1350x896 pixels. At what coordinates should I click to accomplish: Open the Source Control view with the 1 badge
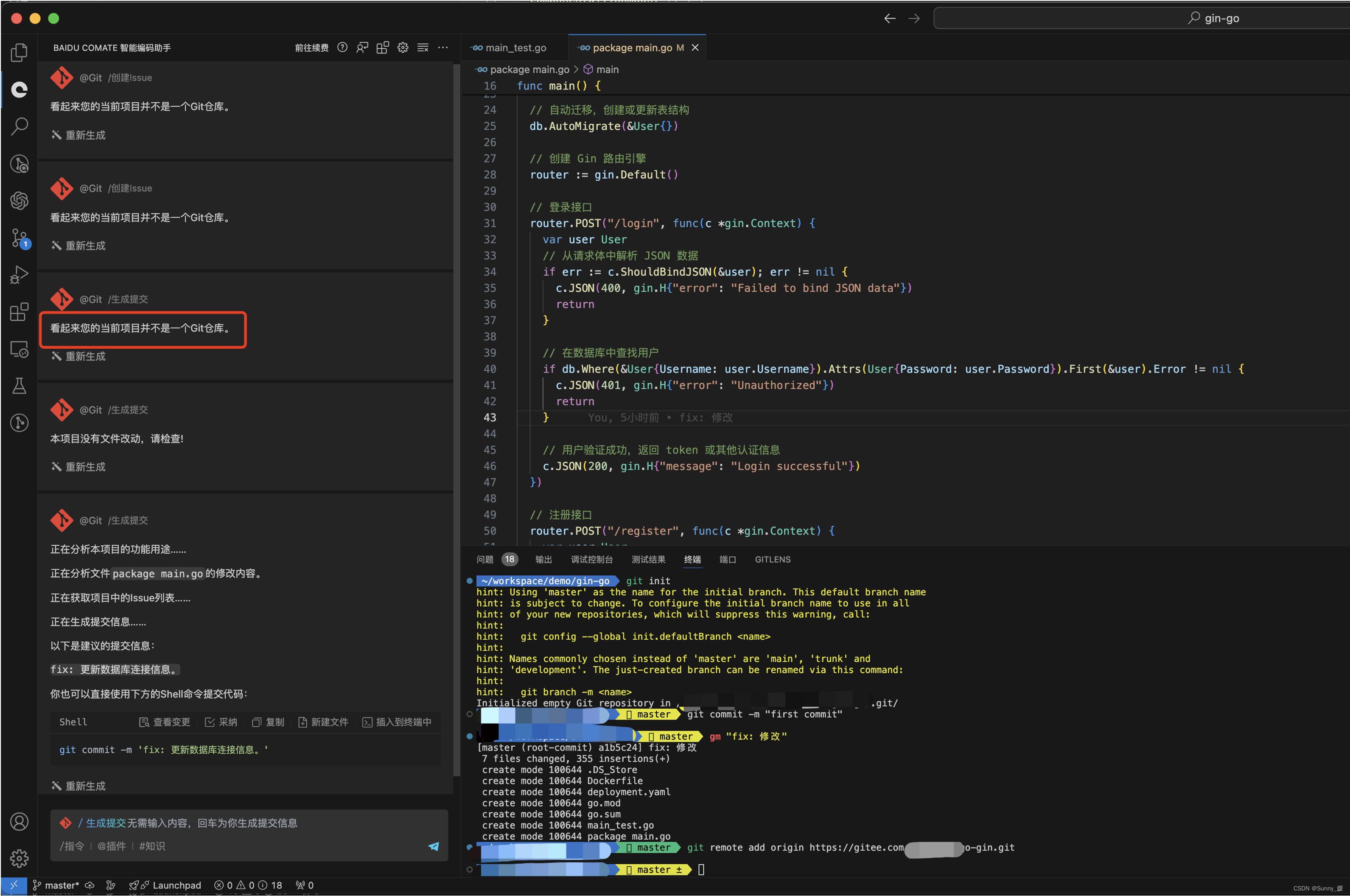coord(19,238)
